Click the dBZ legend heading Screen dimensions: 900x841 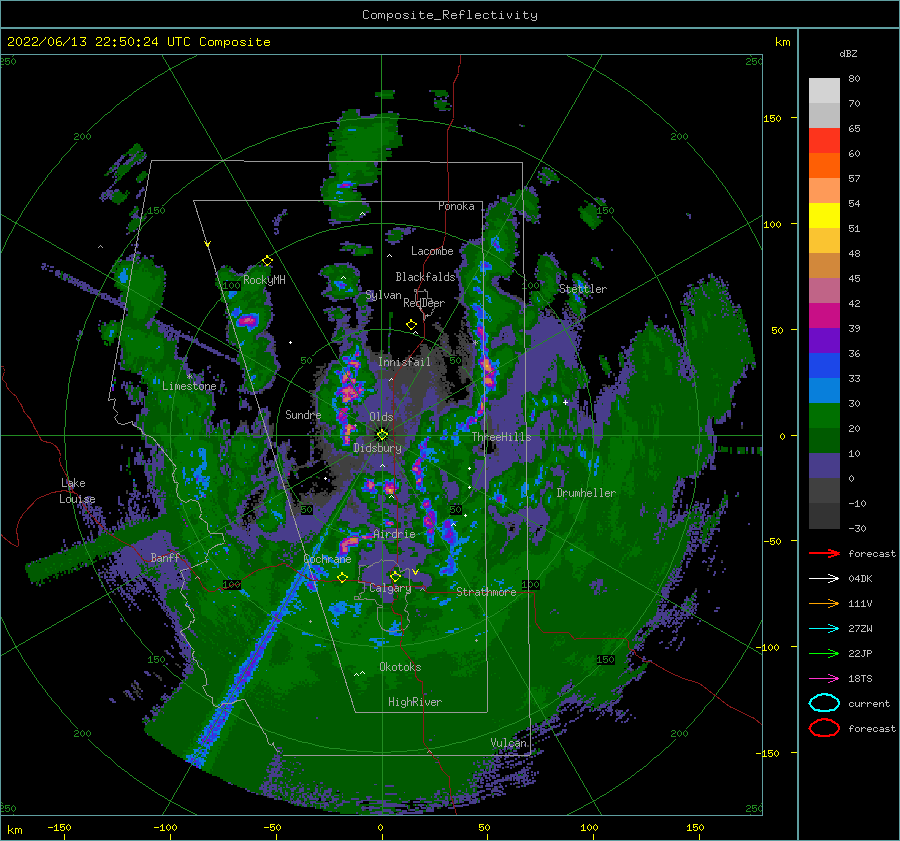pos(848,53)
